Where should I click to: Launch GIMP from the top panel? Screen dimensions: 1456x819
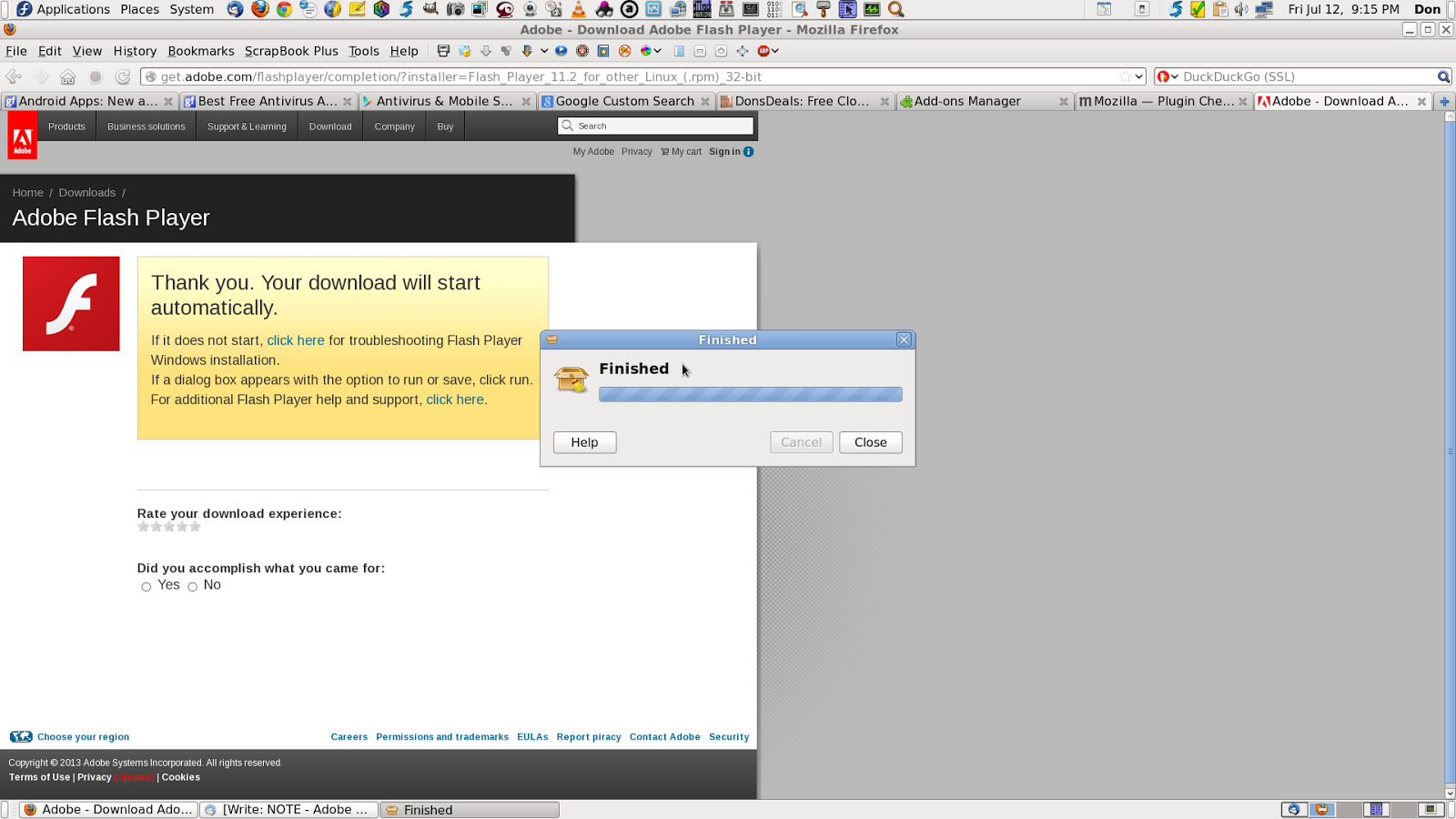tap(431, 9)
